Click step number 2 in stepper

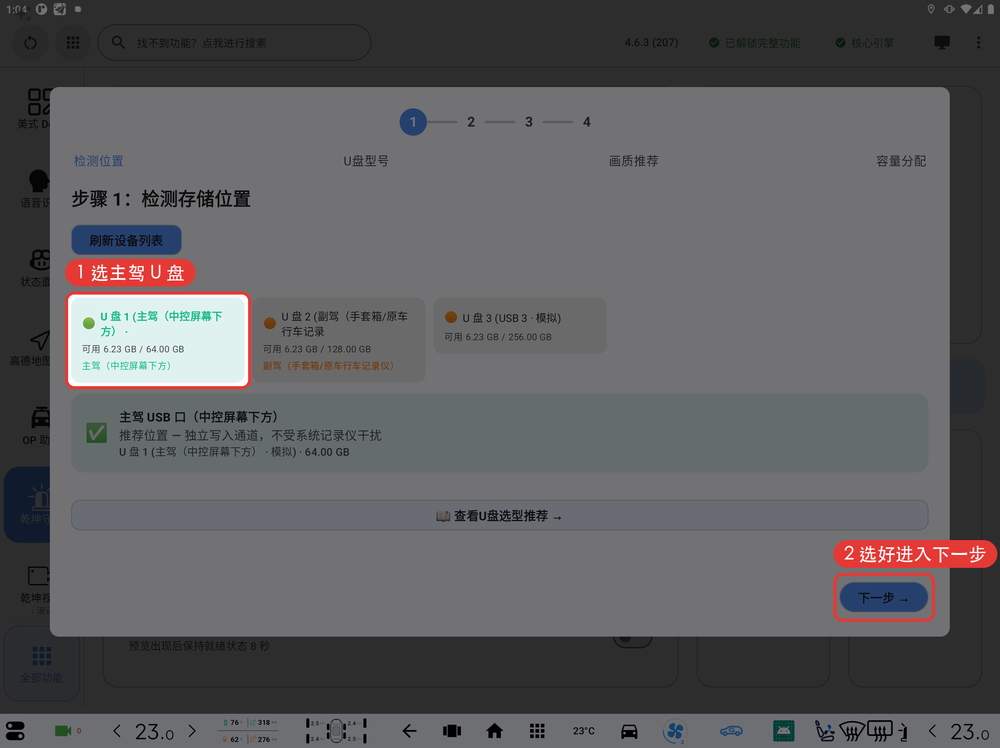pyautogui.click(x=471, y=122)
